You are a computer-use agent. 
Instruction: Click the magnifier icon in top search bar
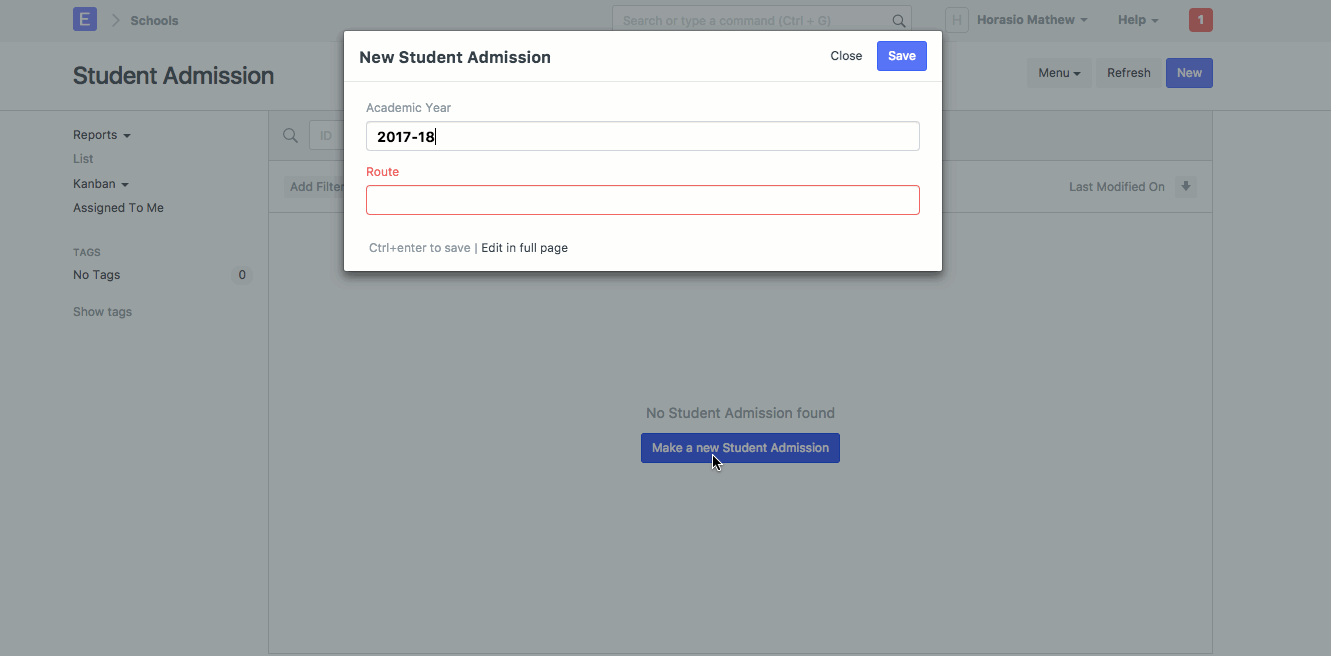(899, 20)
